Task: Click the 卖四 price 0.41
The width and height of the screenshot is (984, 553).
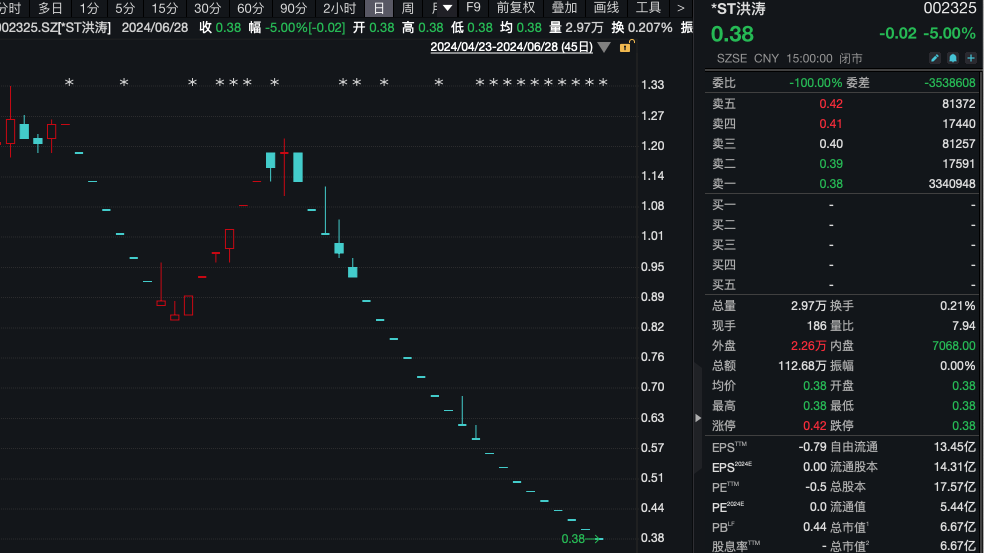Action: tap(831, 124)
